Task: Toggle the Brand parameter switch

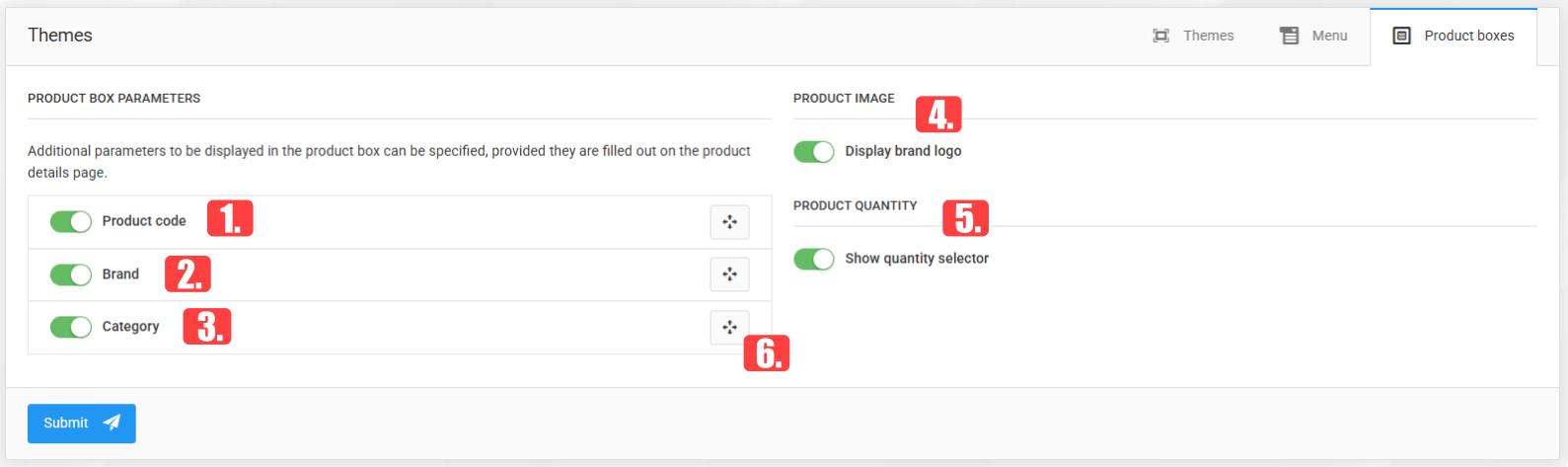Action: point(71,274)
